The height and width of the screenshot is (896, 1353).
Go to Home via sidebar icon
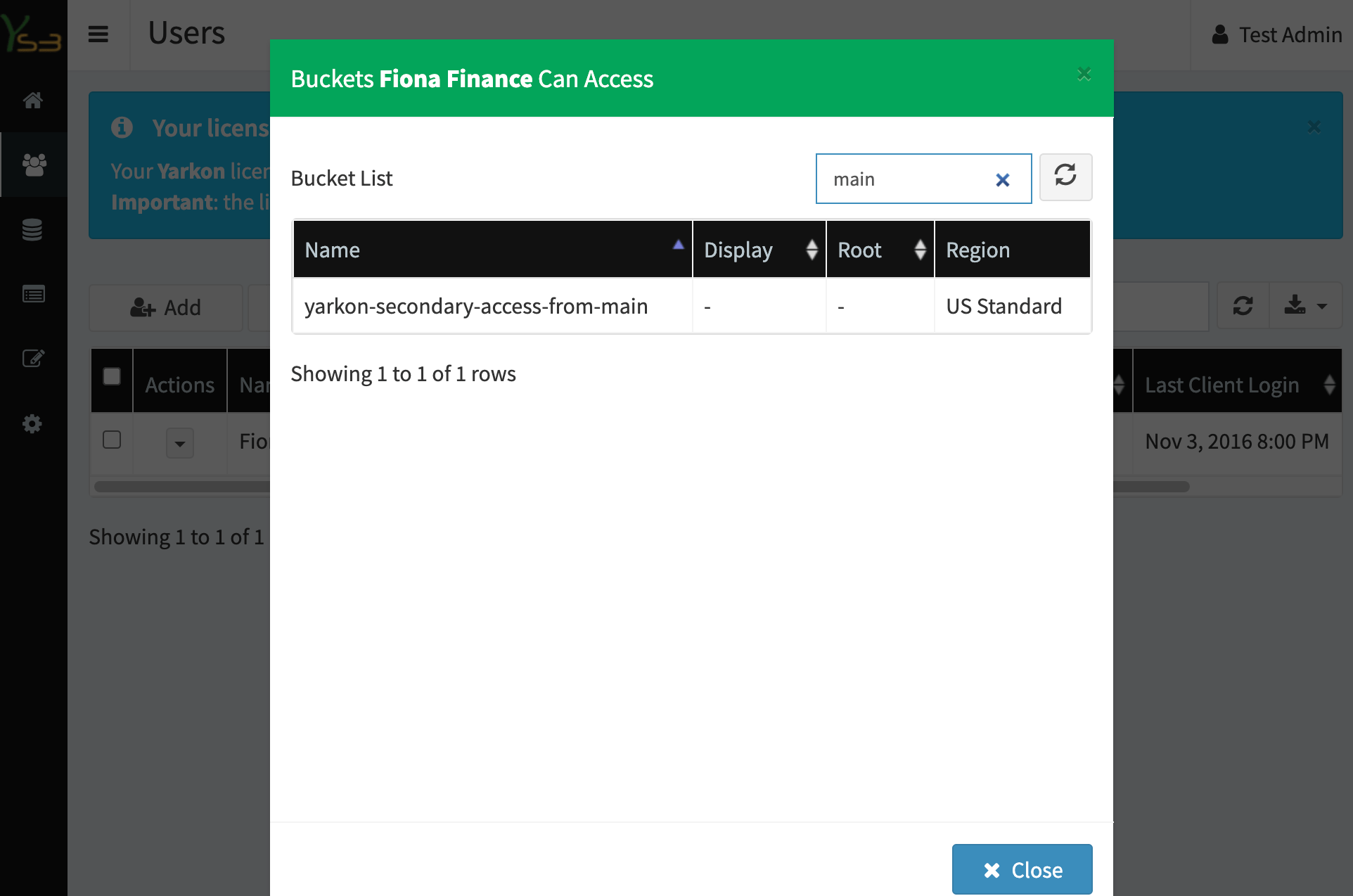[33, 100]
